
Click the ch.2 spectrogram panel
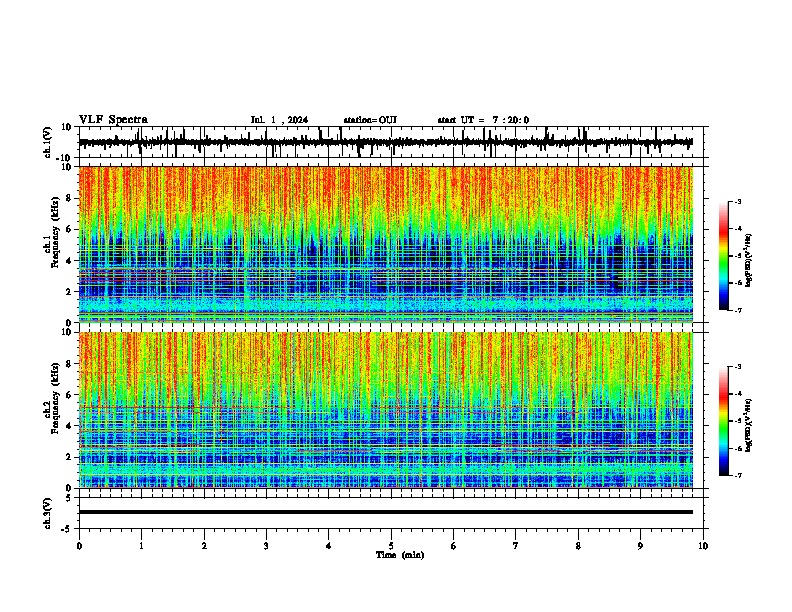(386, 410)
